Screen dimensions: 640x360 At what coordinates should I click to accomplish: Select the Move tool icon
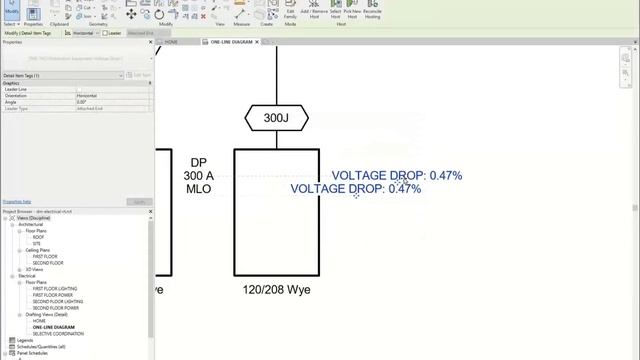pos(131,14)
